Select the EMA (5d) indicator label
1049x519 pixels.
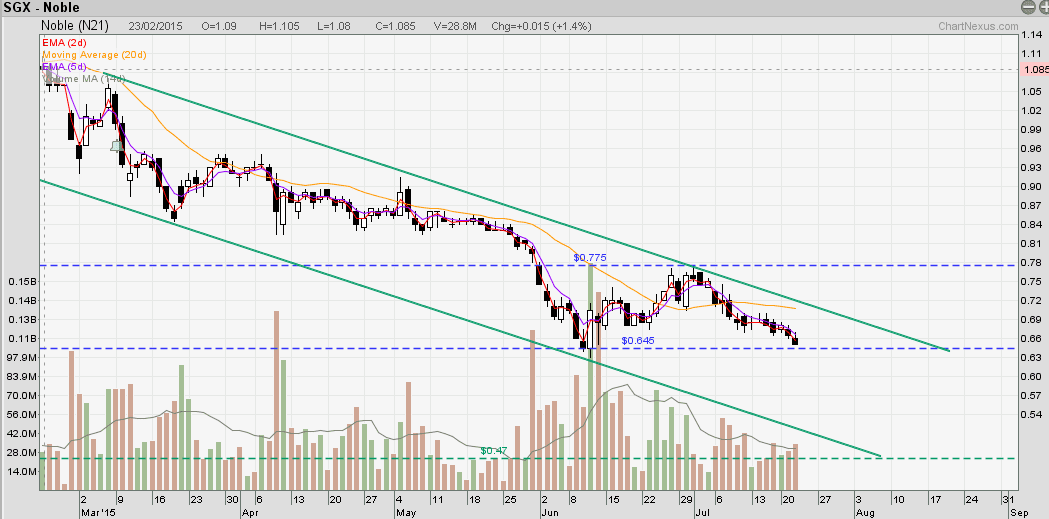pos(64,66)
